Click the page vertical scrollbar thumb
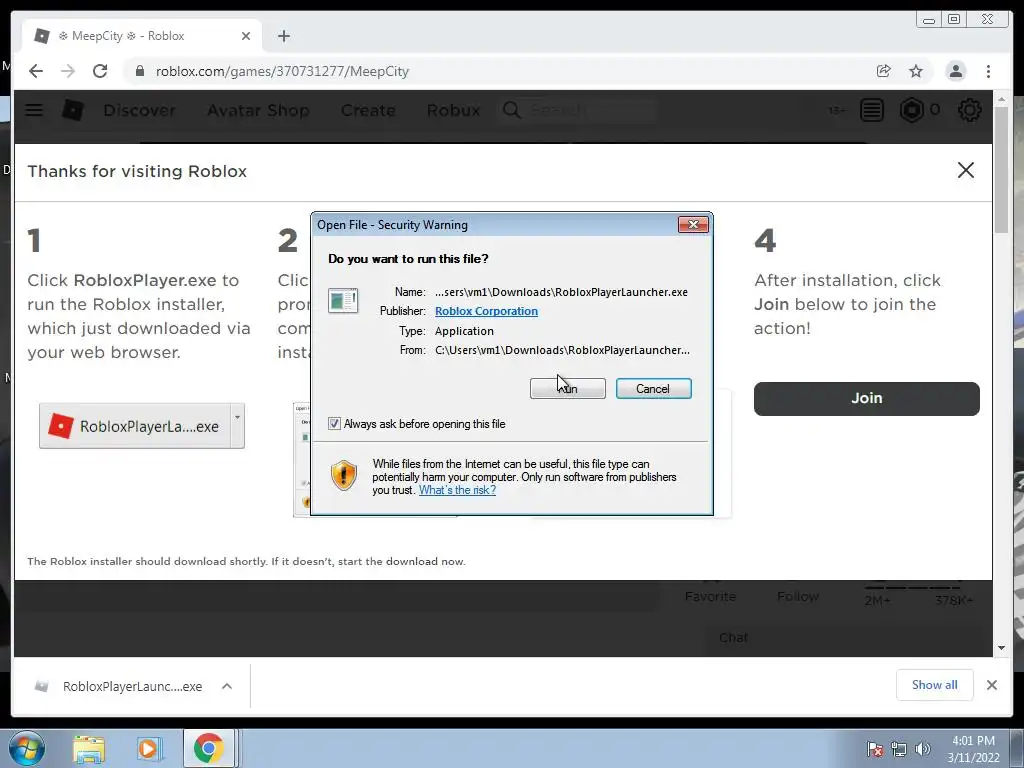1024x768 pixels. tap(1001, 168)
